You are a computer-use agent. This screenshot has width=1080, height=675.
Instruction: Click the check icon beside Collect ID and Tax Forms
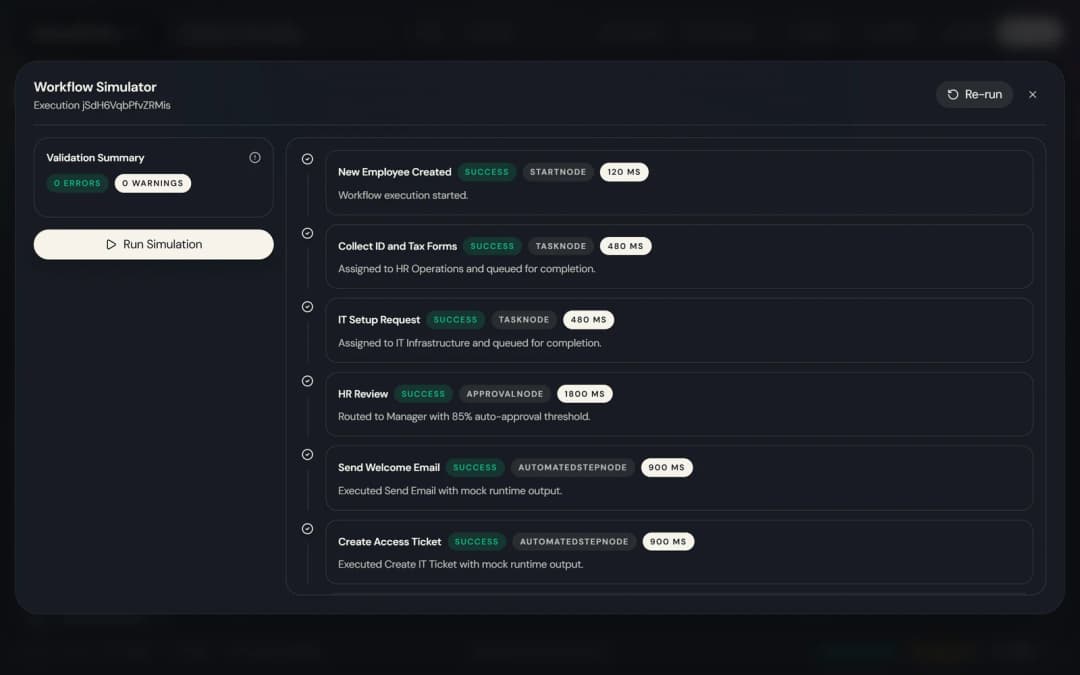pyautogui.click(x=308, y=233)
